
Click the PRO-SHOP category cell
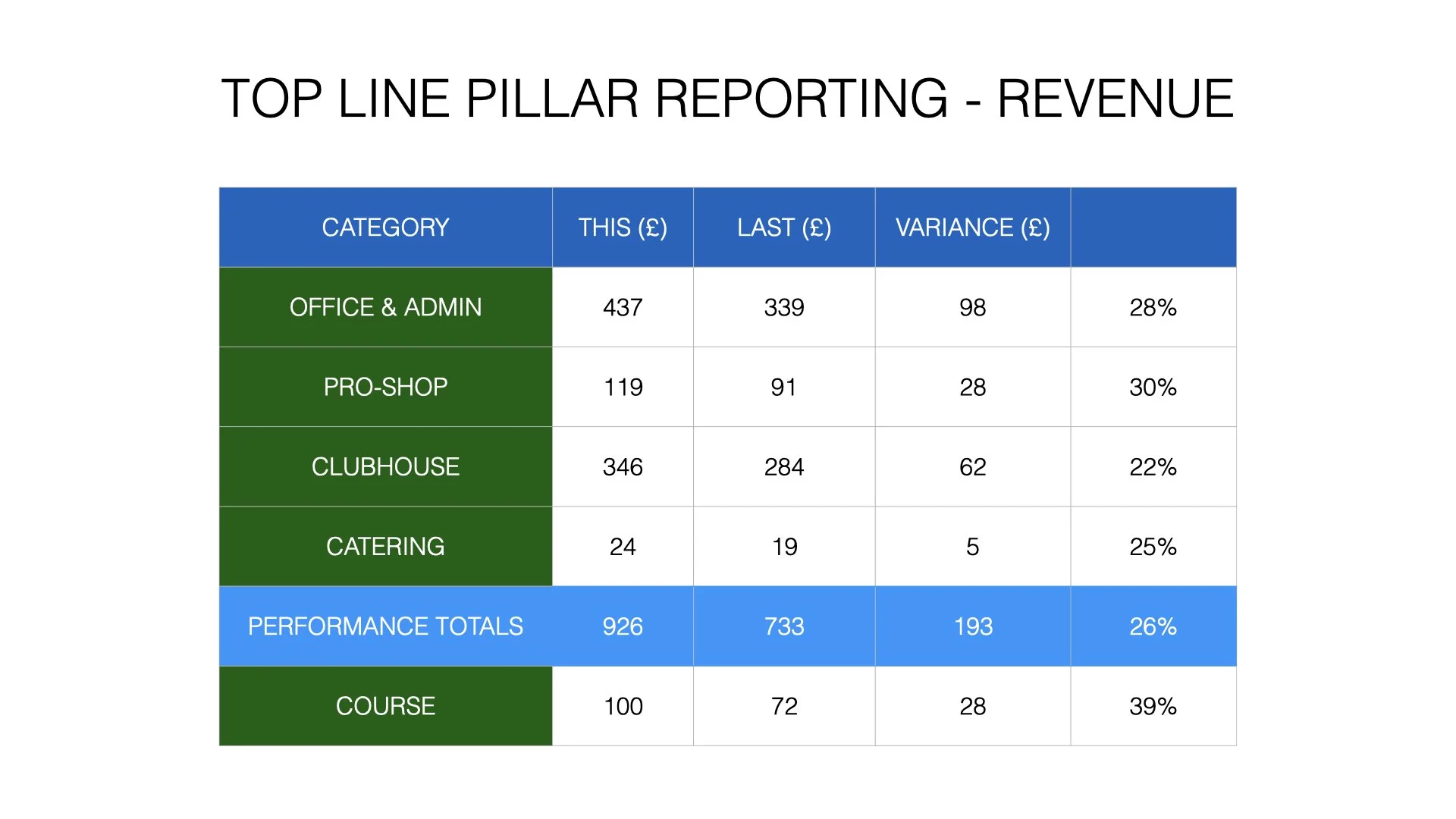[385, 387]
